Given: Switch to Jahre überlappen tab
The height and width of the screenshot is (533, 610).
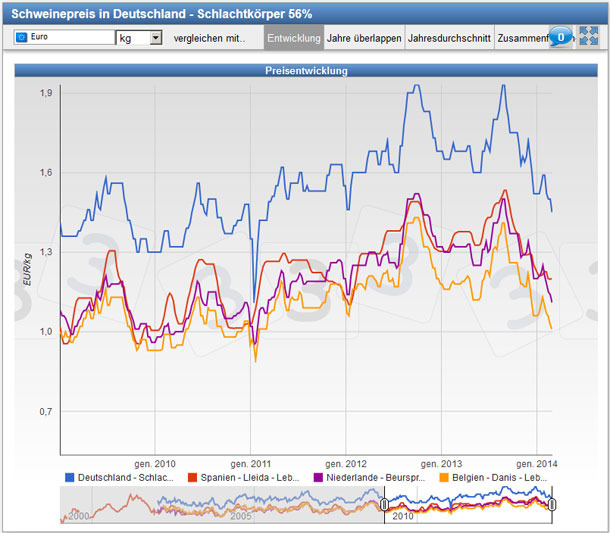Looking at the screenshot, I should pos(364,38).
